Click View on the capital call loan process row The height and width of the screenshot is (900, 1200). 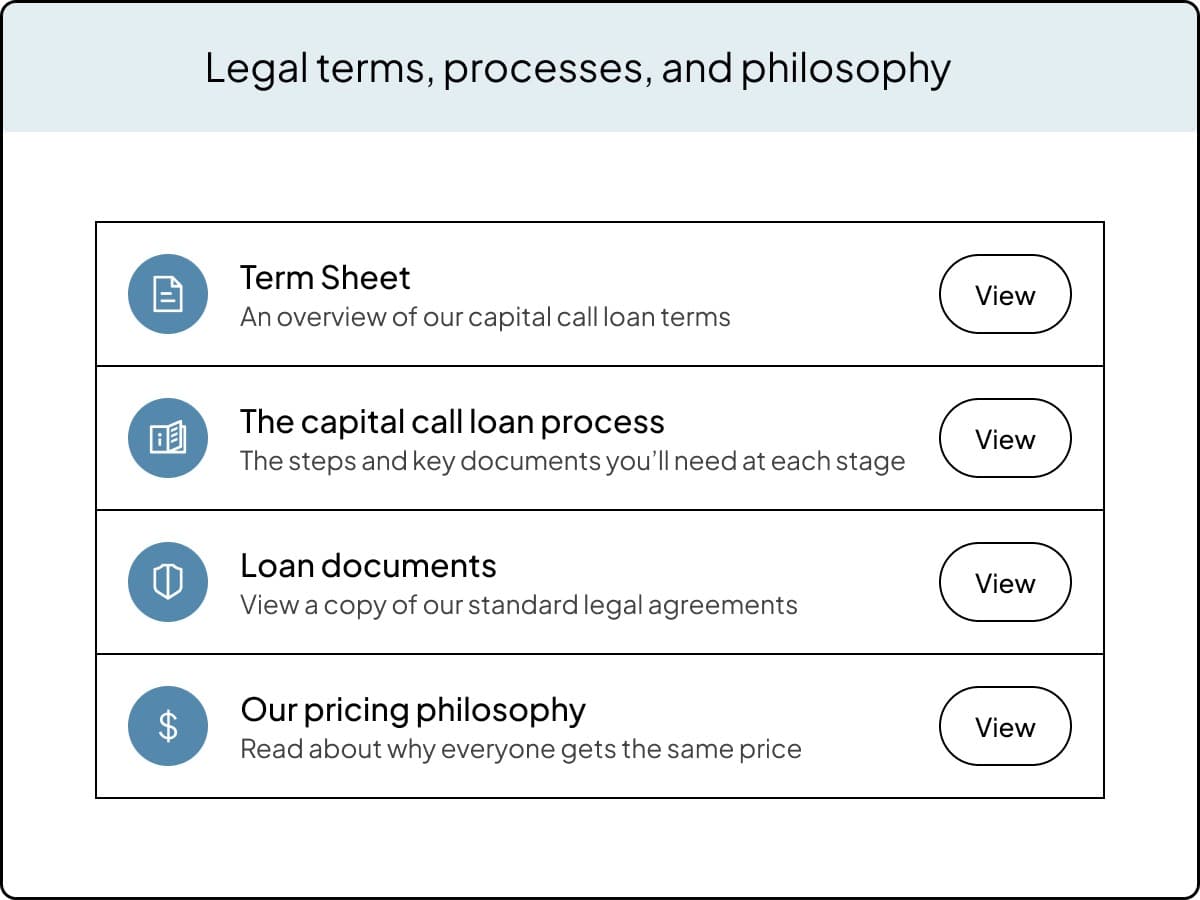pos(1005,438)
